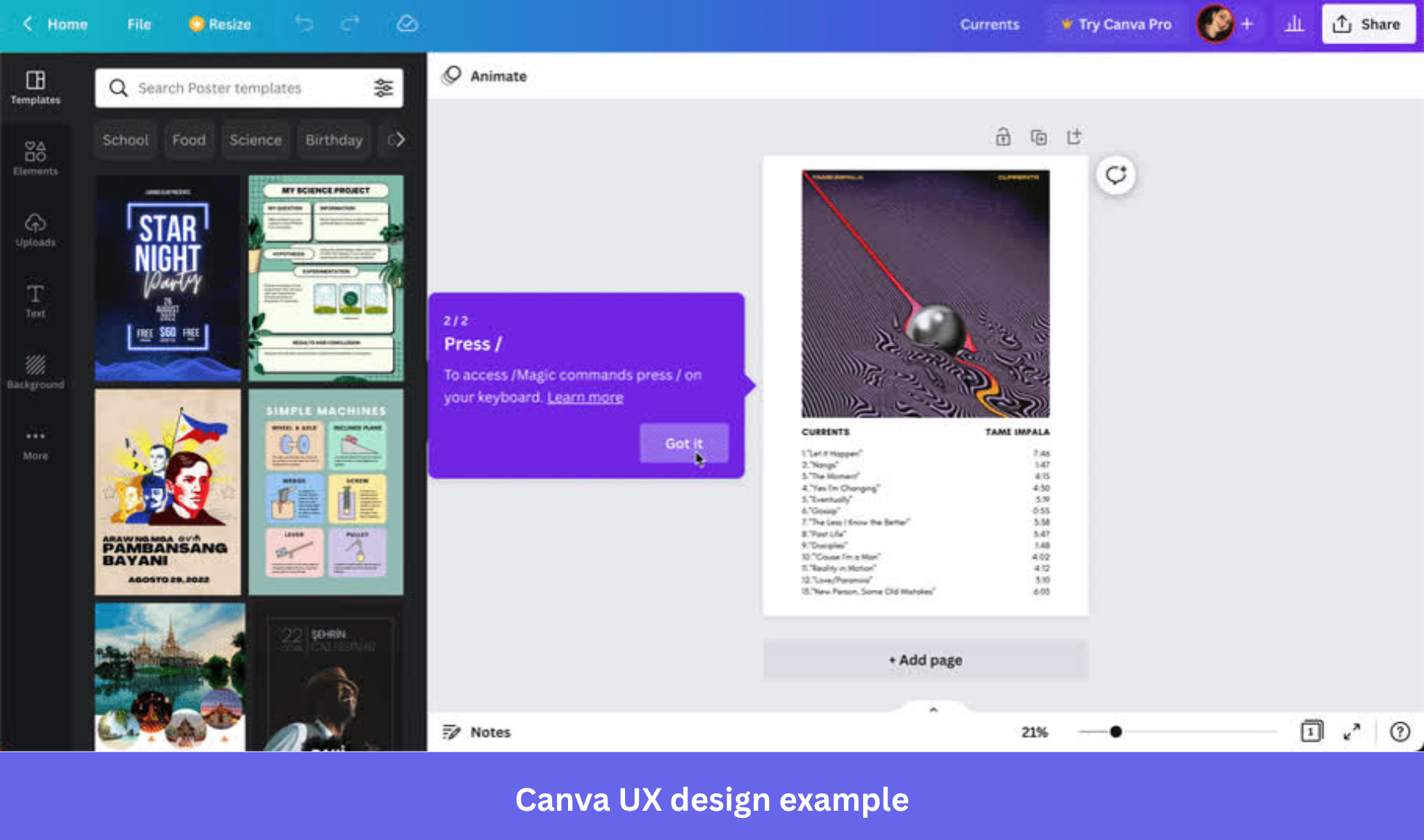Open the Background panel
Image resolution: width=1424 pixels, height=840 pixels.
pos(36,372)
